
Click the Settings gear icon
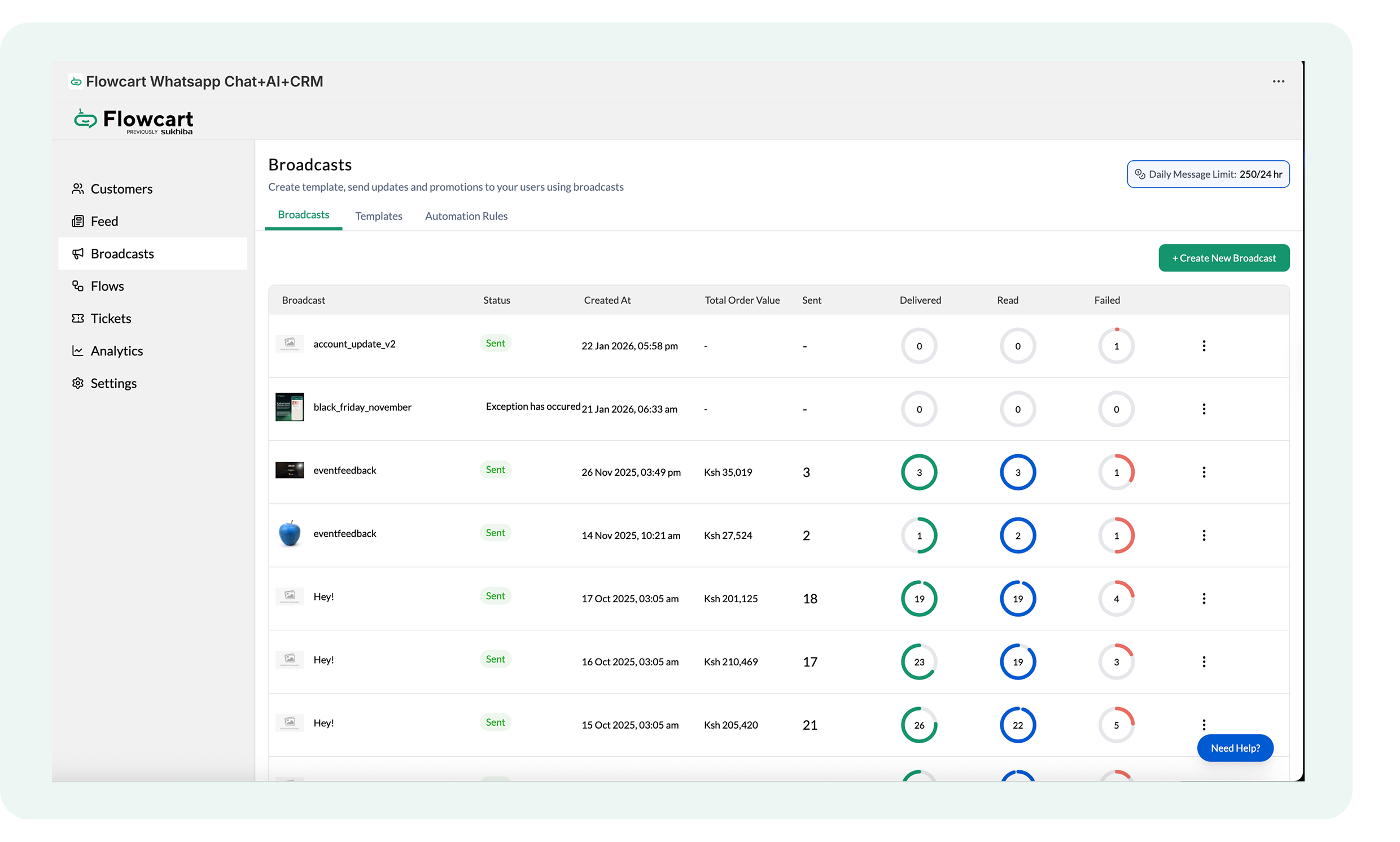pos(78,383)
